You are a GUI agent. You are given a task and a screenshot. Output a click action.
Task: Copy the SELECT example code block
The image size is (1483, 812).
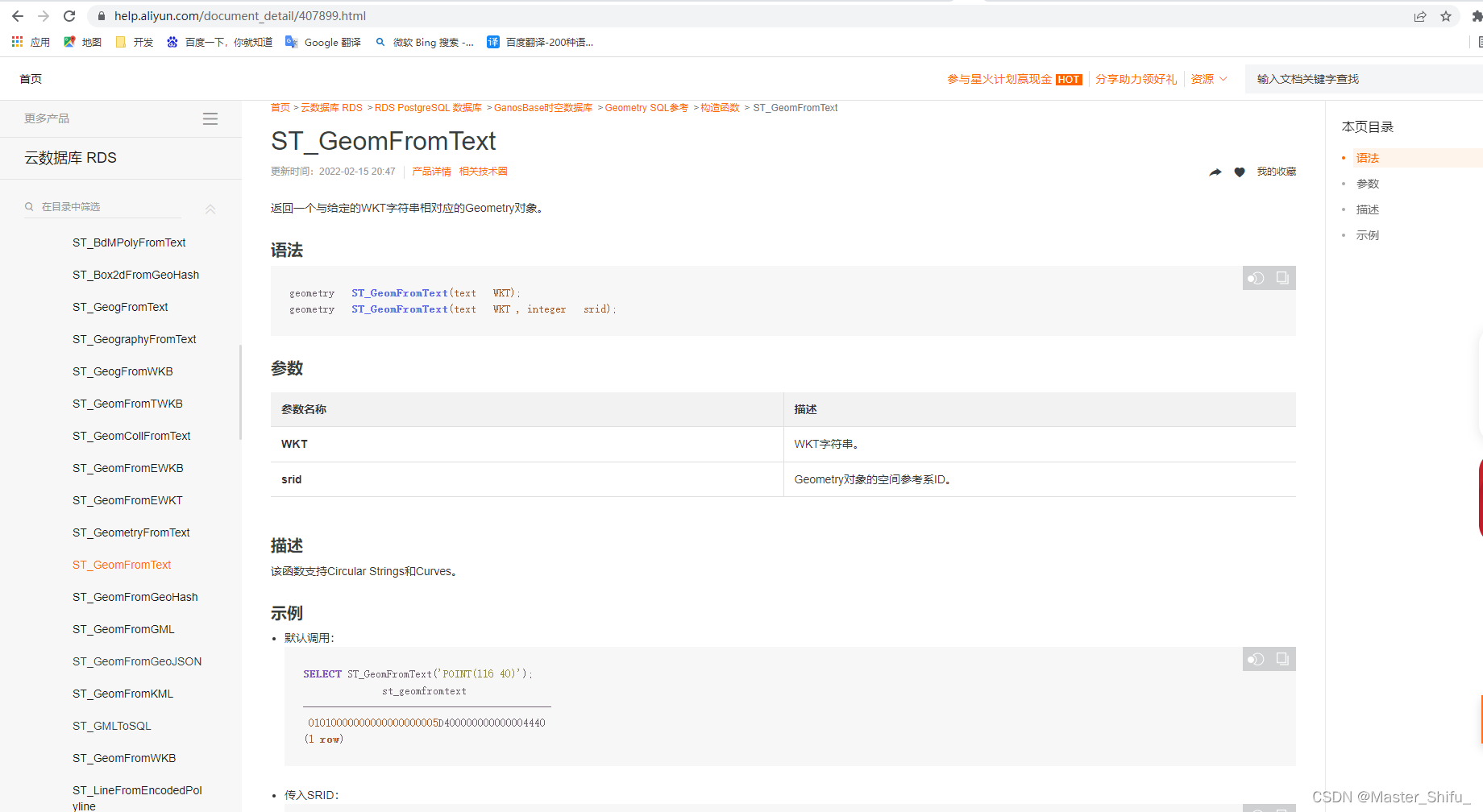coord(1282,660)
